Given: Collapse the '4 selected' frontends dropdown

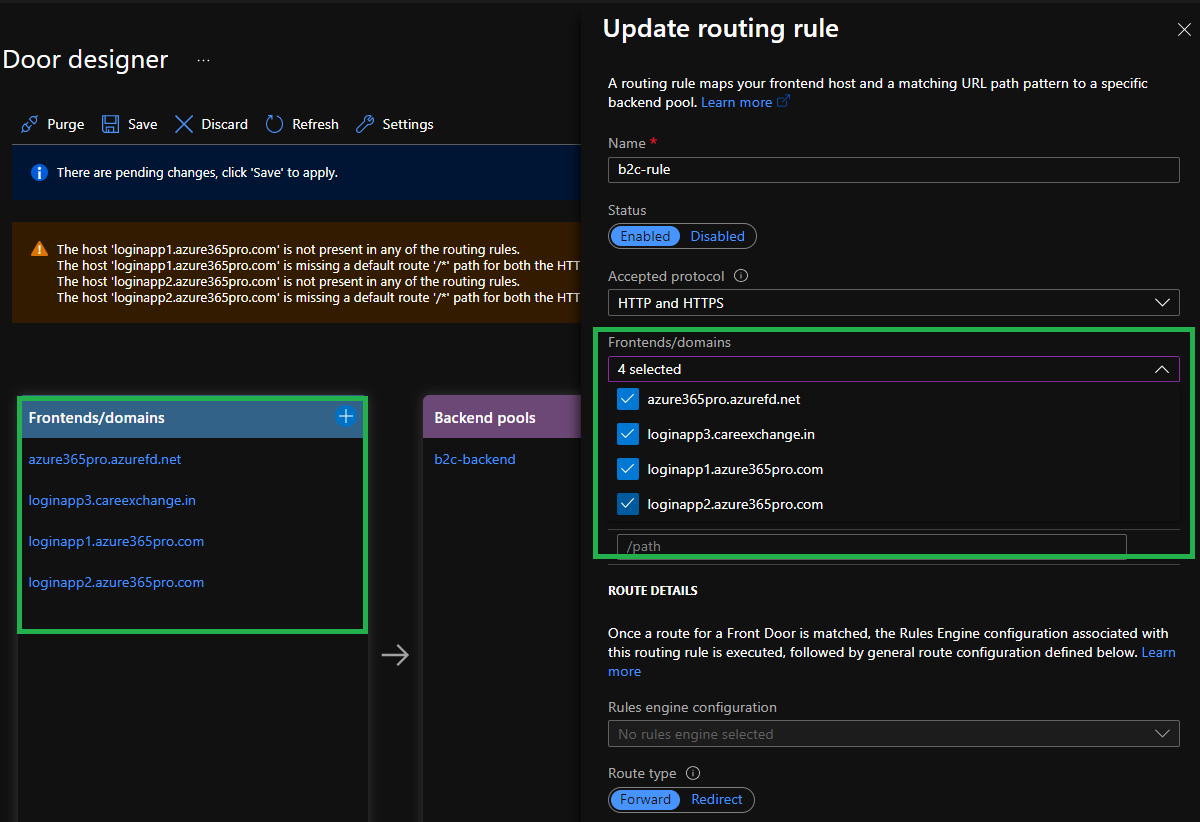Looking at the screenshot, I should 894,369.
